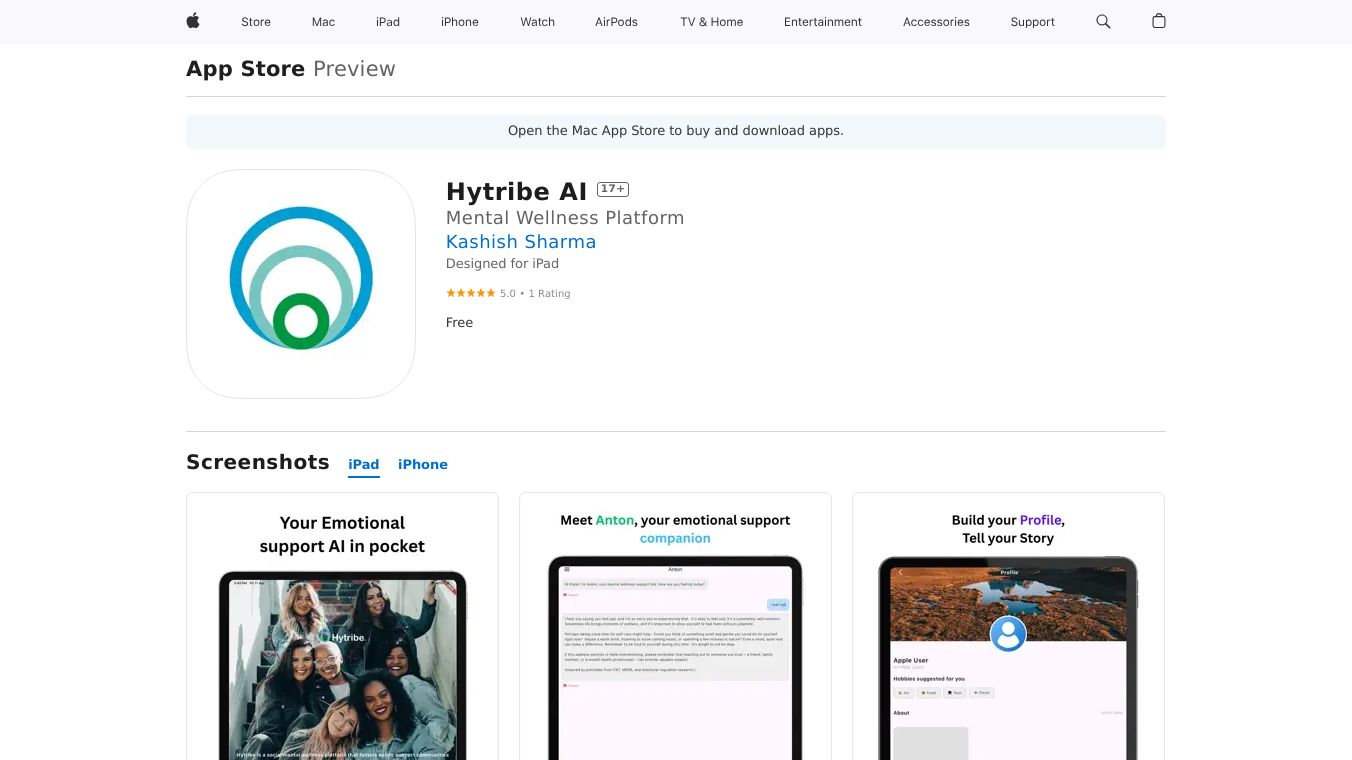The width and height of the screenshot is (1352, 760).
Task: View the 'Build your Profile' screenshot
Action: [x=1008, y=626]
